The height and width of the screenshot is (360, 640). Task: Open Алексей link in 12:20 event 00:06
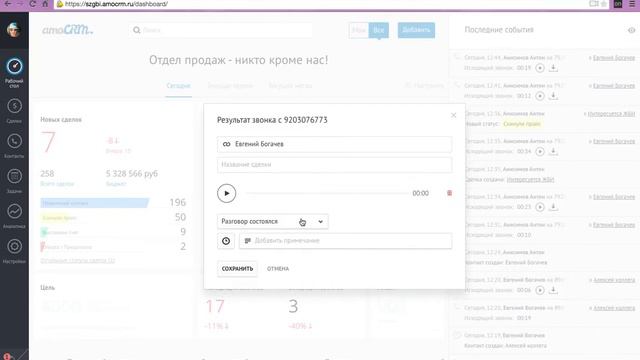click(614, 280)
